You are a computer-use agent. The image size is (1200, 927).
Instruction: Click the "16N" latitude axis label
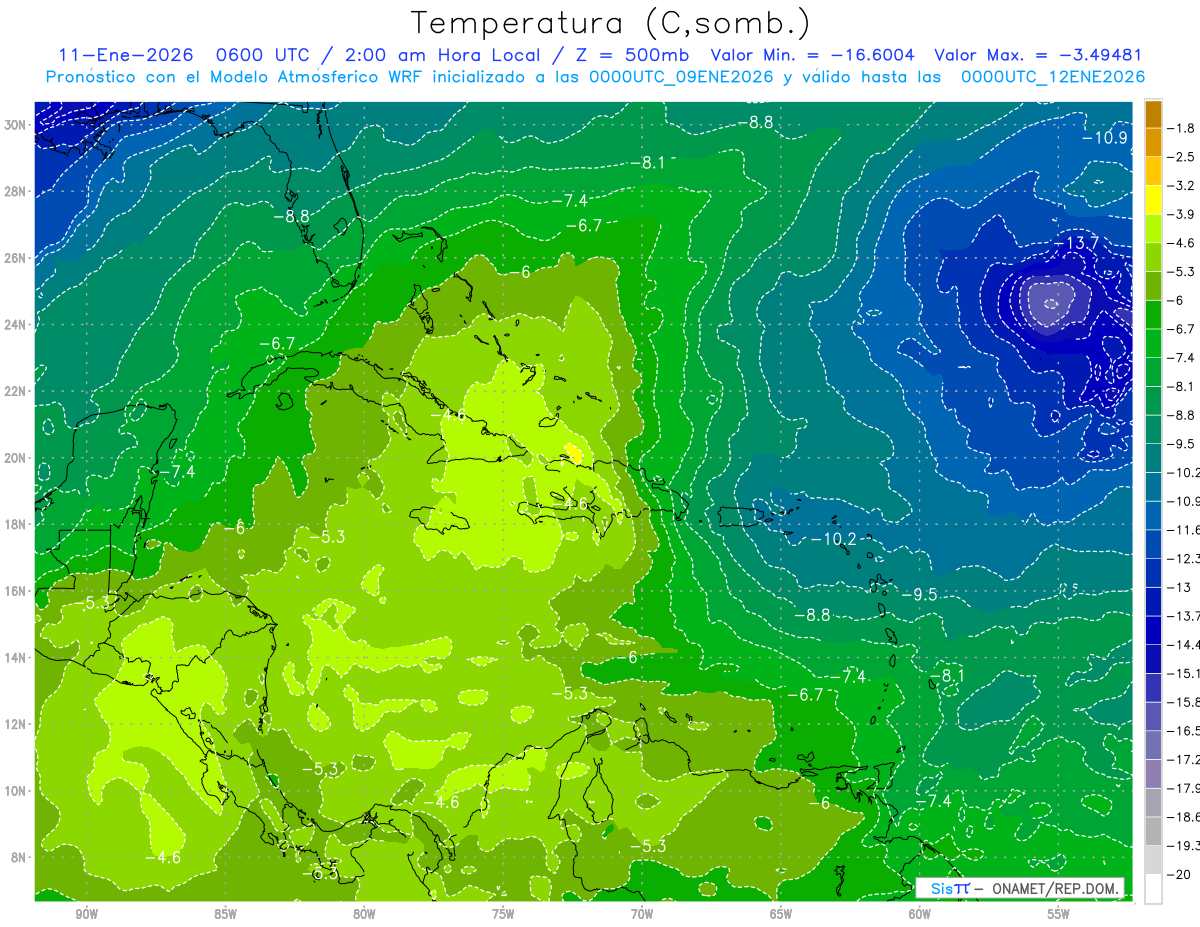[15, 591]
